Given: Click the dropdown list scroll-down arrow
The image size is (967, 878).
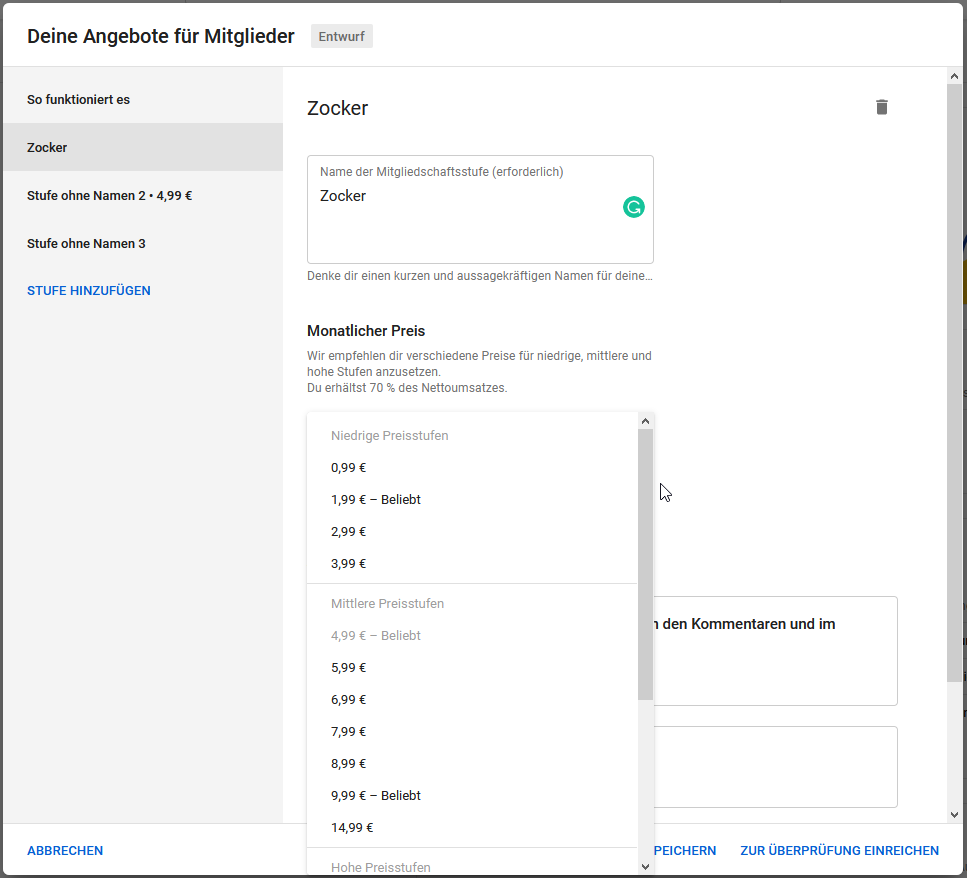Looking at the screenshot, I should coord(645,865).
